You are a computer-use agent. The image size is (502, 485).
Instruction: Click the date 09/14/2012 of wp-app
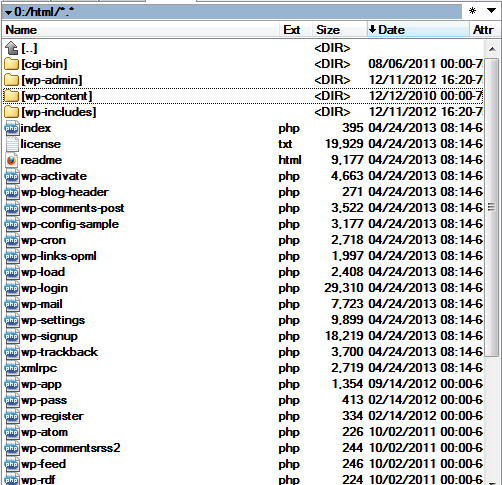[402, 384]
